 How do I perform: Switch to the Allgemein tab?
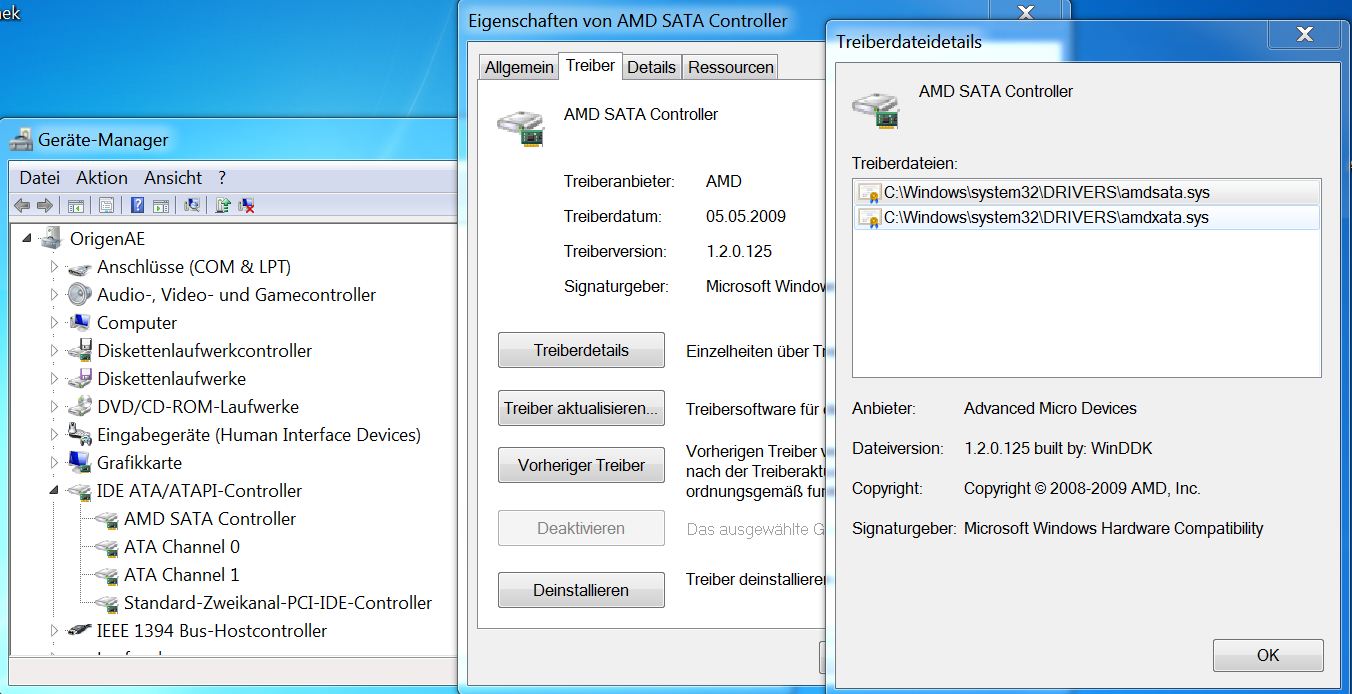(519, 68)
